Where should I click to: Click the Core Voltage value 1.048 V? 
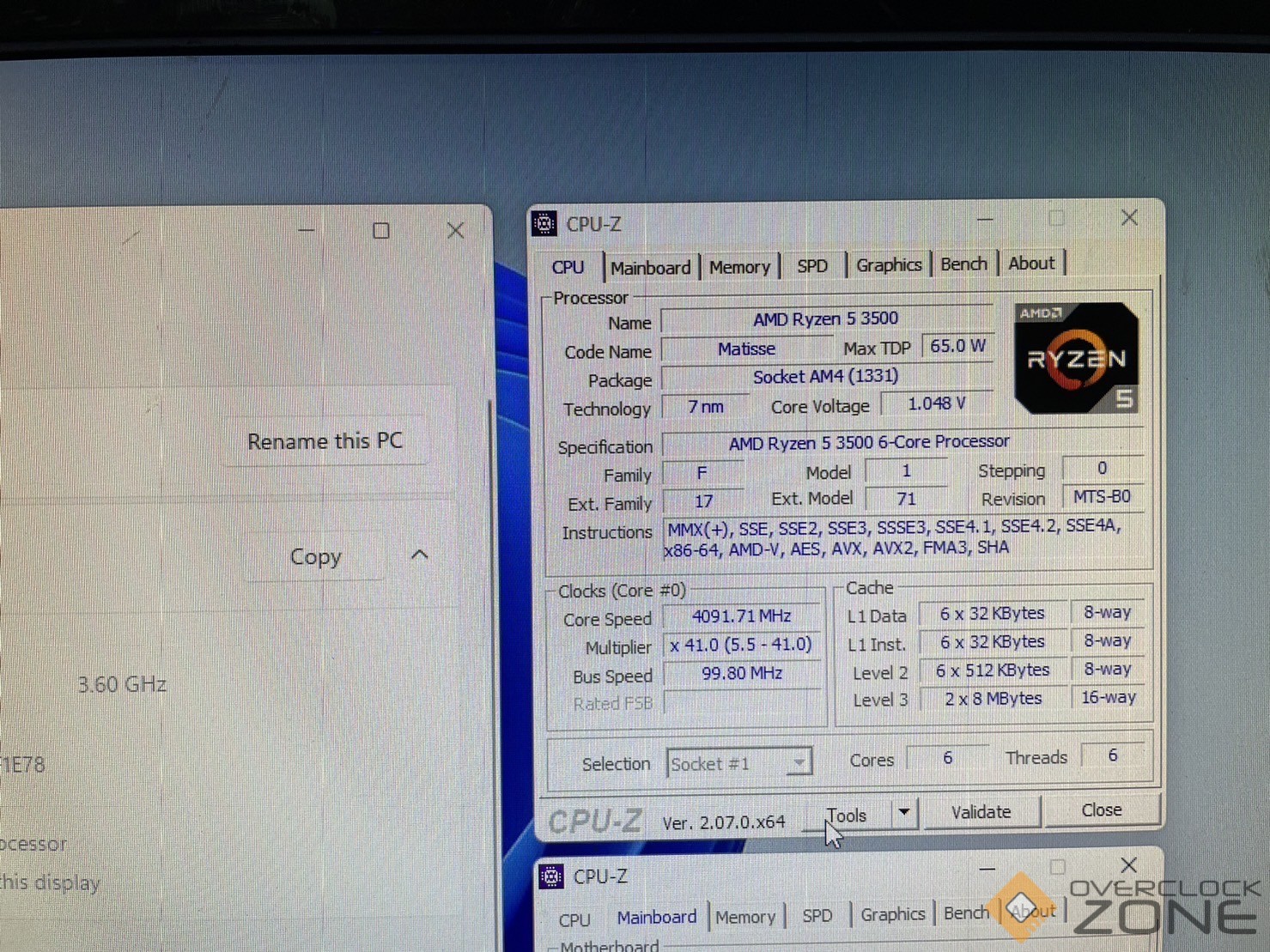click(936, 403)
